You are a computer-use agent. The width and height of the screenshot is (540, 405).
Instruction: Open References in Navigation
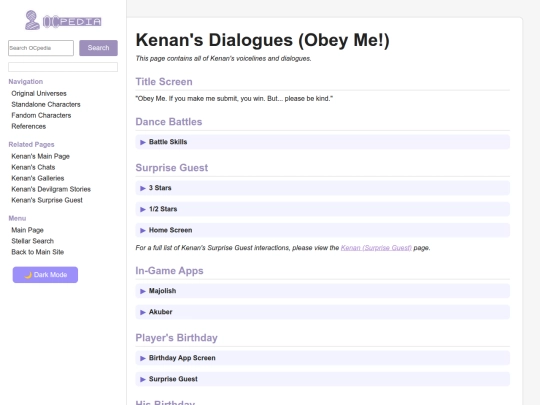(29, 126)
